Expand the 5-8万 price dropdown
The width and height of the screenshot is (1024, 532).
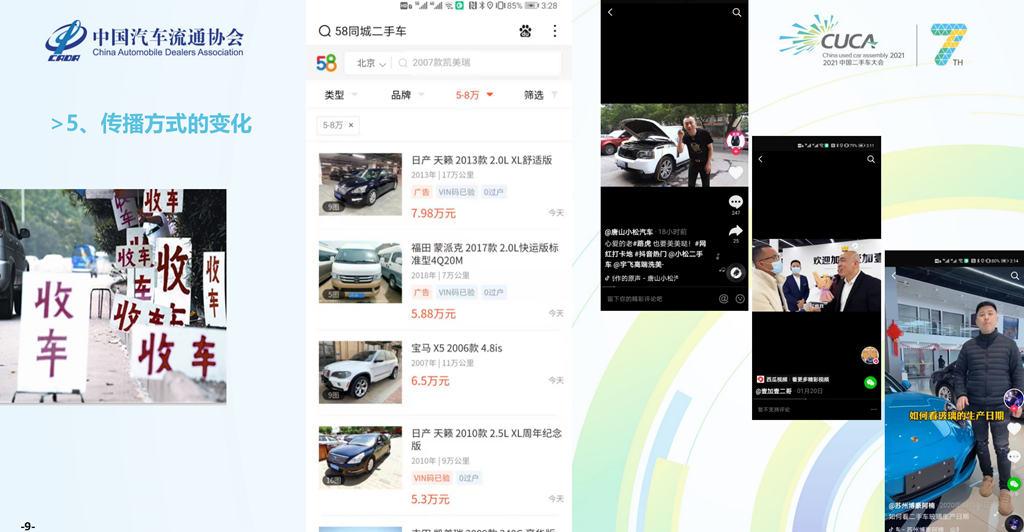474,95
